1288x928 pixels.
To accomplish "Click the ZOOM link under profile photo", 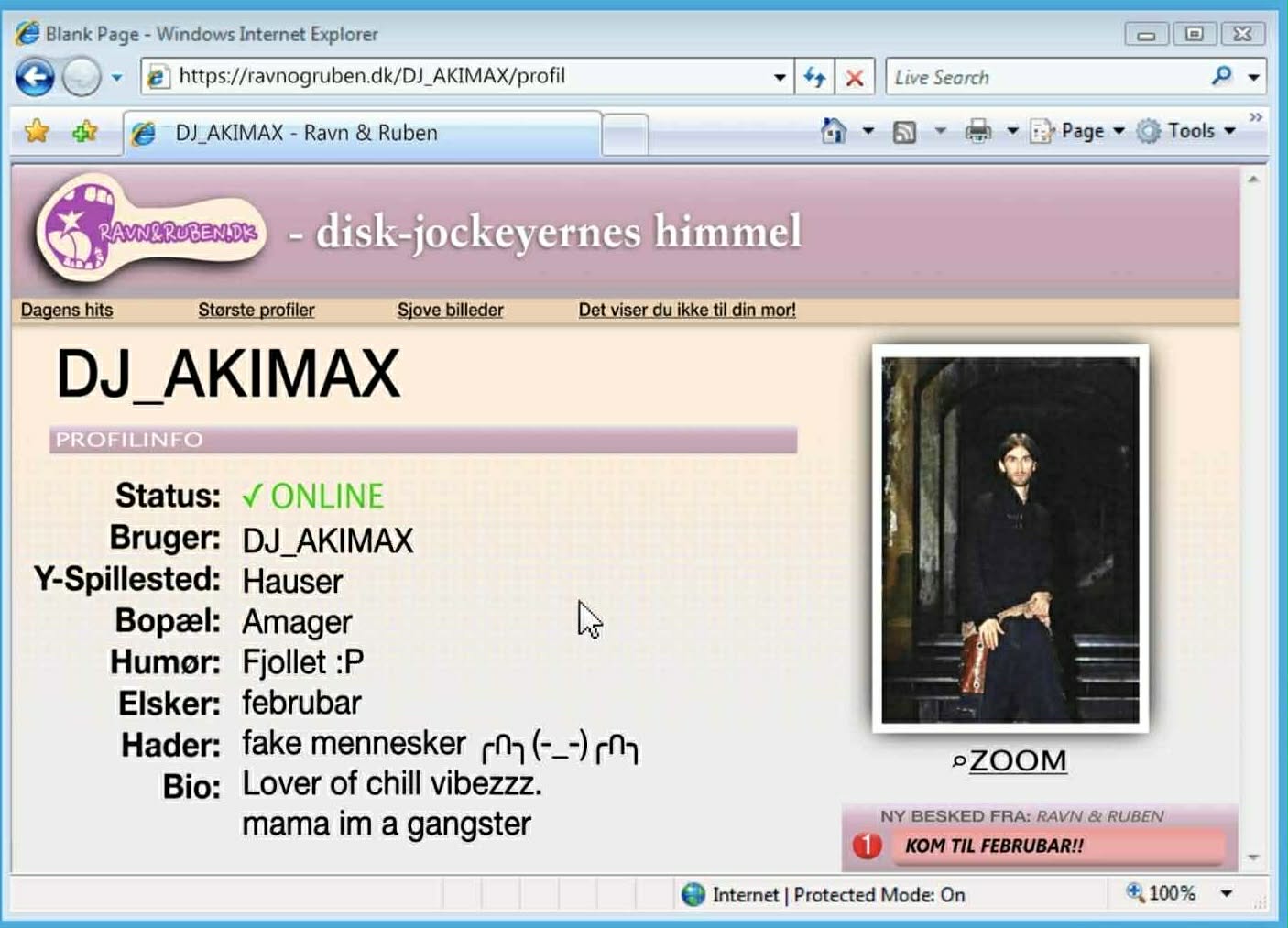I will click(1016, 760).
